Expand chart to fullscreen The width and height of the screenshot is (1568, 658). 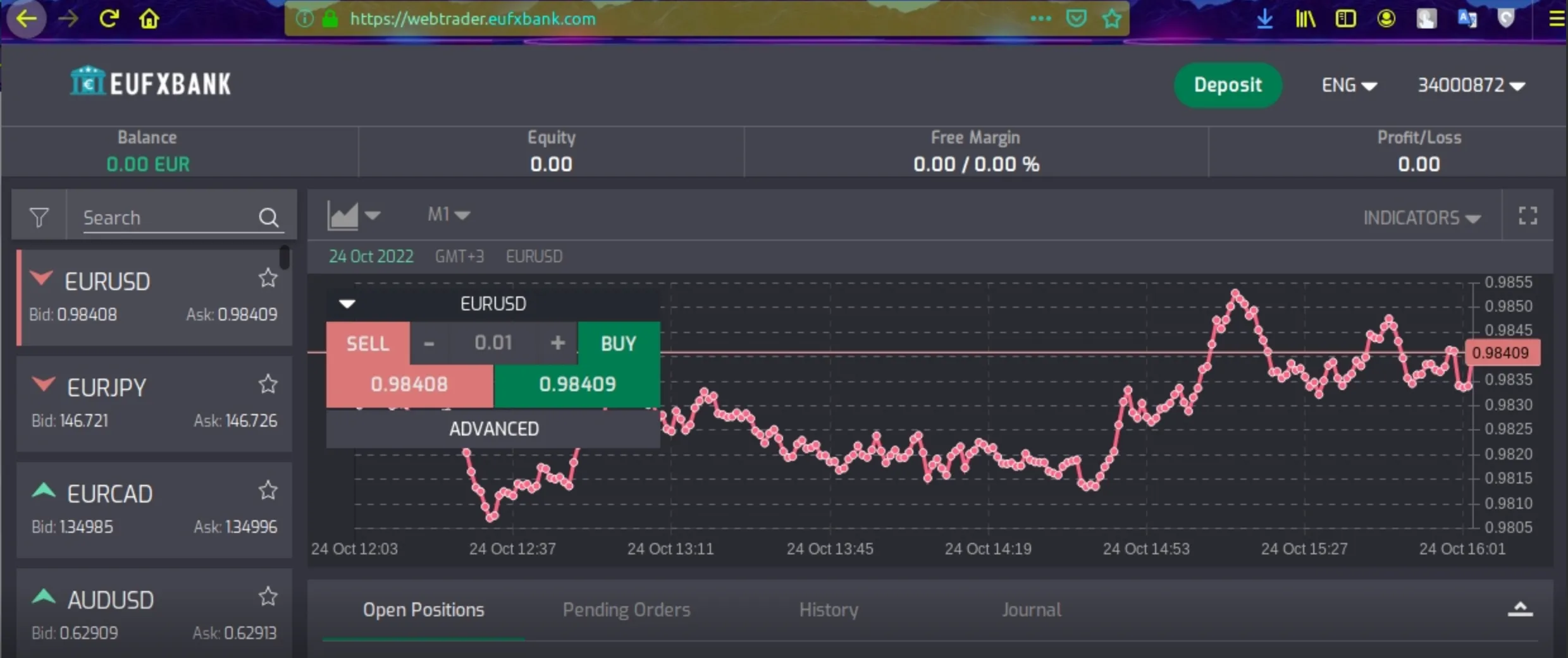1528,216
